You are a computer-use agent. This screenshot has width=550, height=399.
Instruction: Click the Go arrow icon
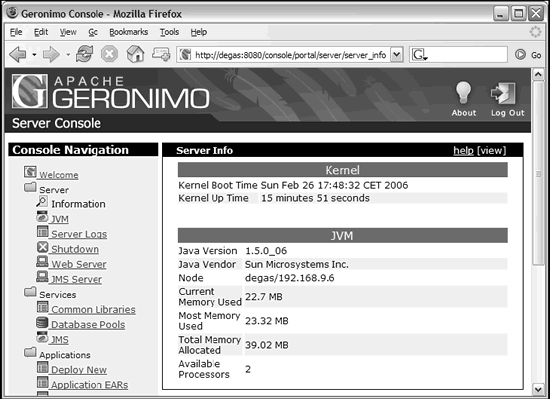pyautogui.click(x=520, y=54)
